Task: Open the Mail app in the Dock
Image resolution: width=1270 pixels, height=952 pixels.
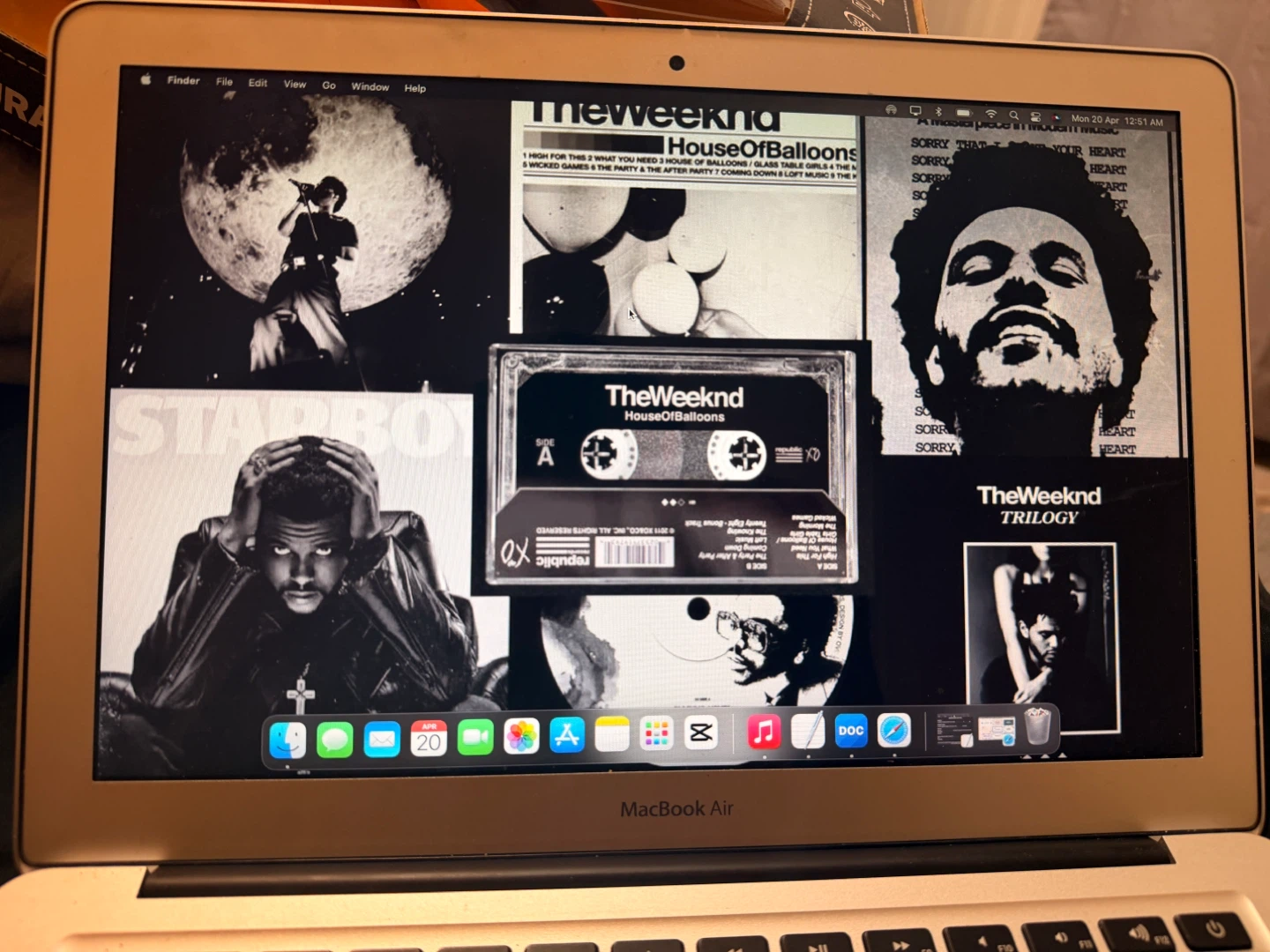Action: 382,739
